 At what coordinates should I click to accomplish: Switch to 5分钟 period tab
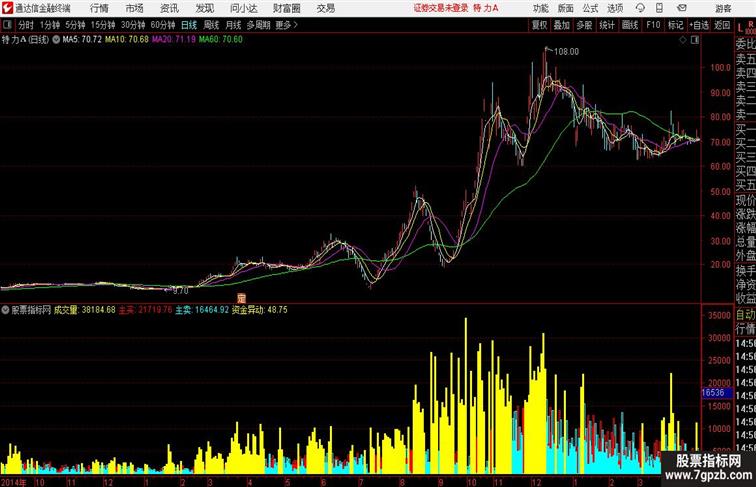tap(75, 25)
